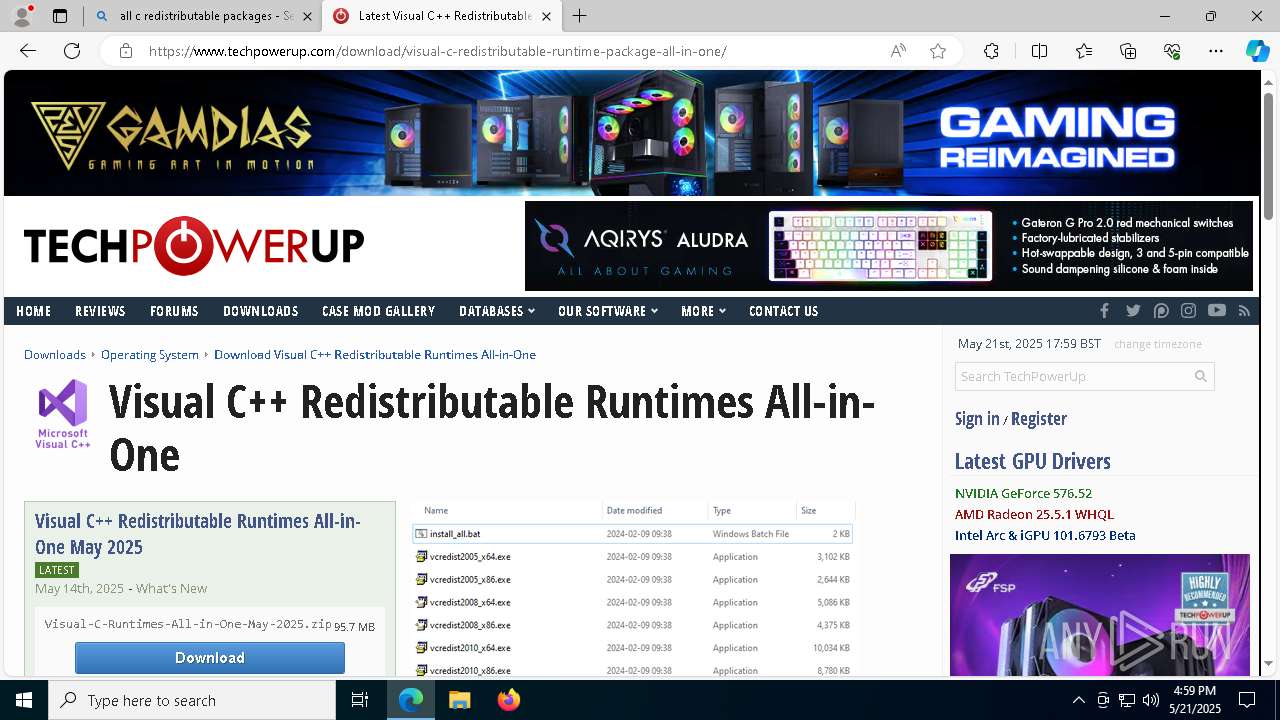Viewport: 1280px width, 720px height.
Task: Open CONTACT US in the nav bar
Action: click(783, 311)
